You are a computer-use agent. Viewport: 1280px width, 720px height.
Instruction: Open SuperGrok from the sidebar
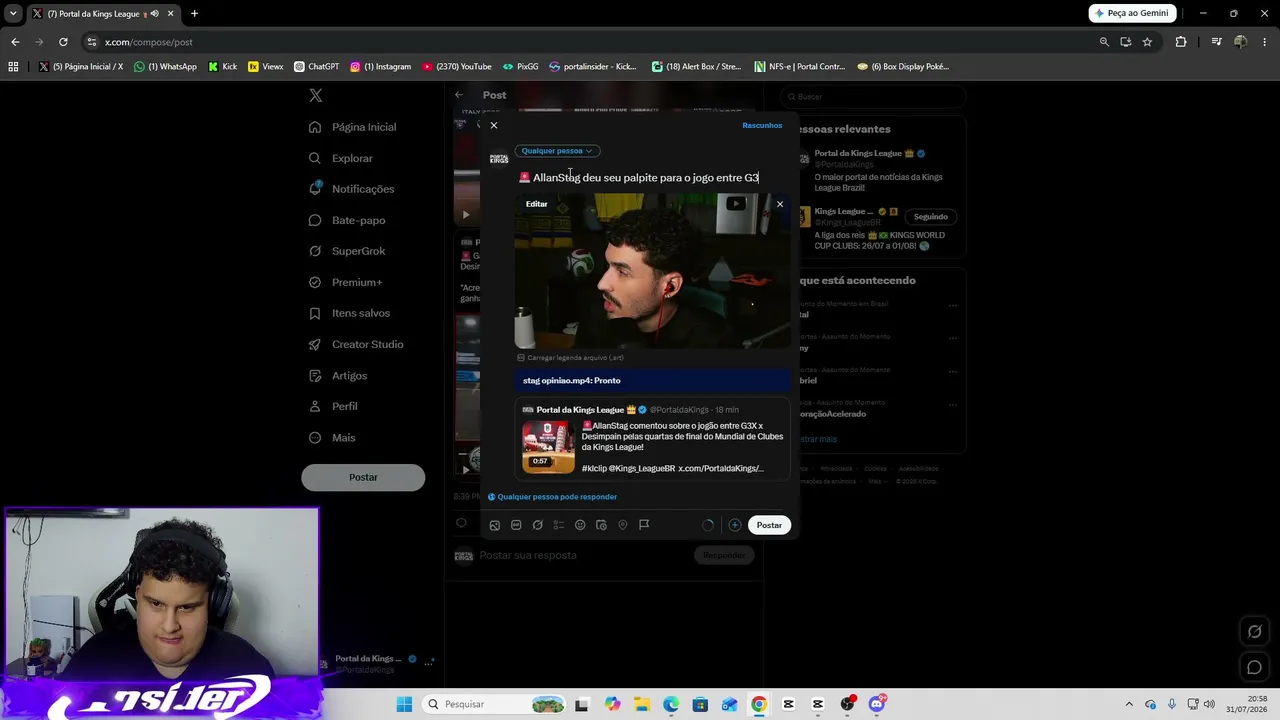[x=346, y=251]
